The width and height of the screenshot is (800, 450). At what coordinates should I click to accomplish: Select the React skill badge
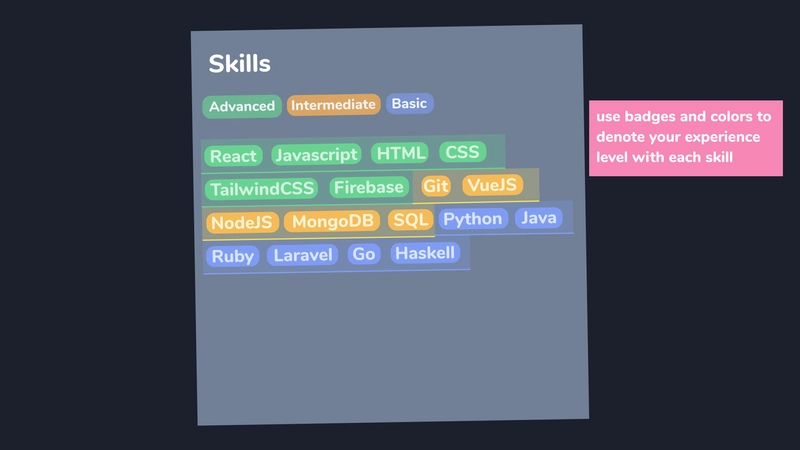[x=234, y=156]
